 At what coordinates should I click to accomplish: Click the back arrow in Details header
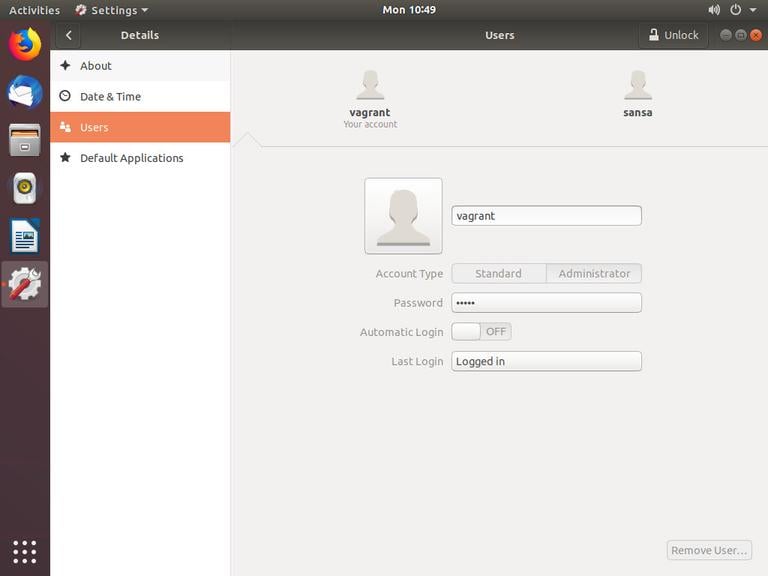68,35
